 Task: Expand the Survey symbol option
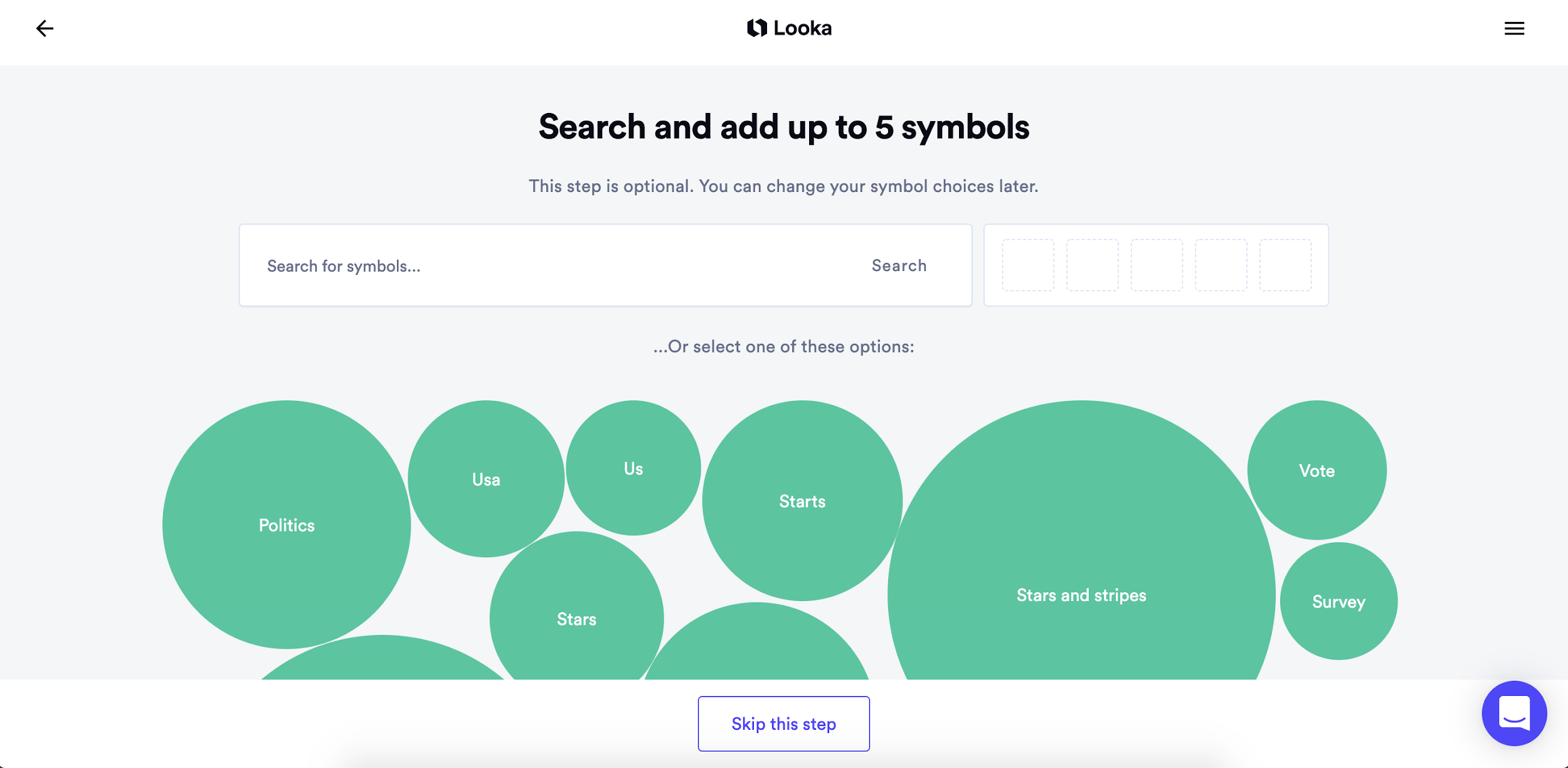coord(1339,601)
